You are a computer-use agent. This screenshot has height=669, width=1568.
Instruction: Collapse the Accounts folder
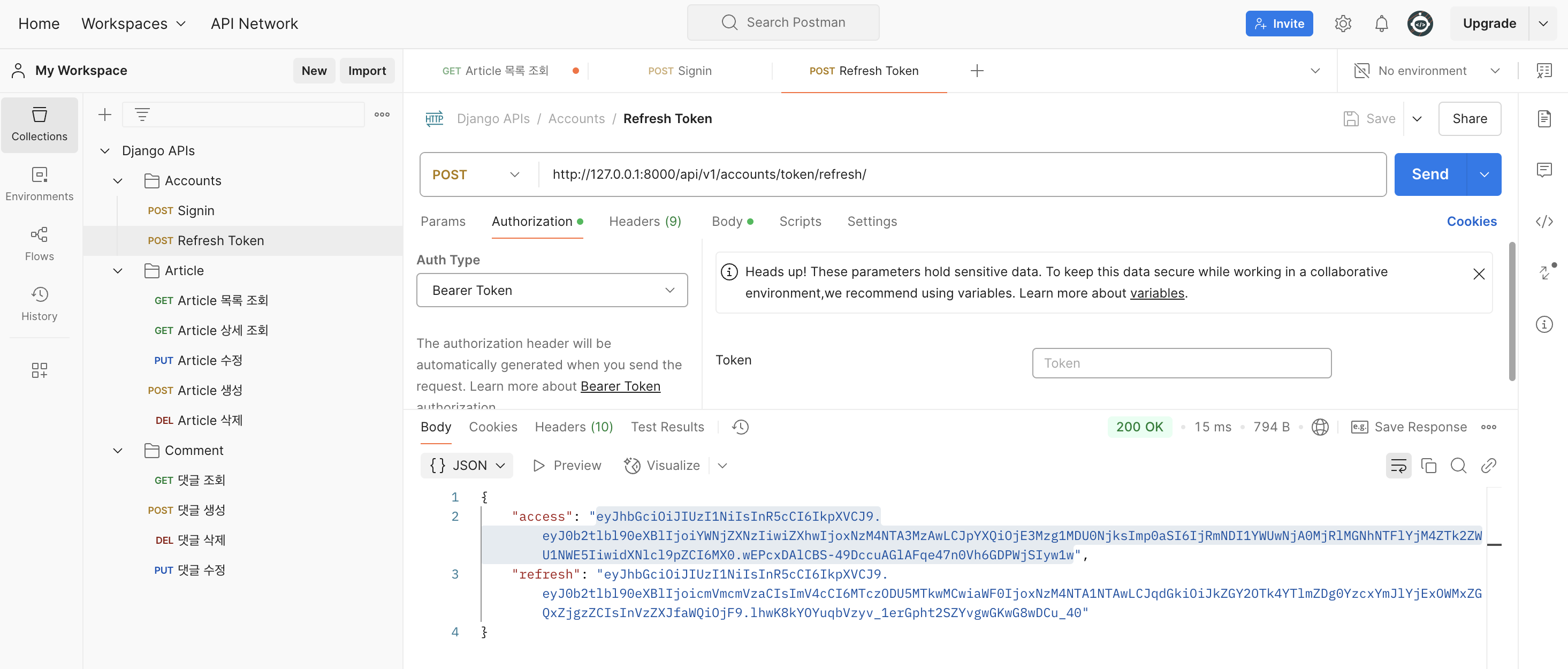pos(118,181)
